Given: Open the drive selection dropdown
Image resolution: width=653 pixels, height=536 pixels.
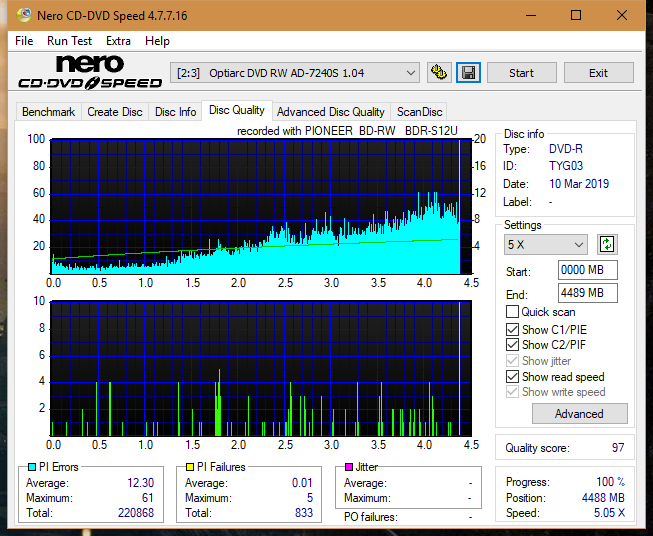Looking at the screenshot, I should [296, 73].
